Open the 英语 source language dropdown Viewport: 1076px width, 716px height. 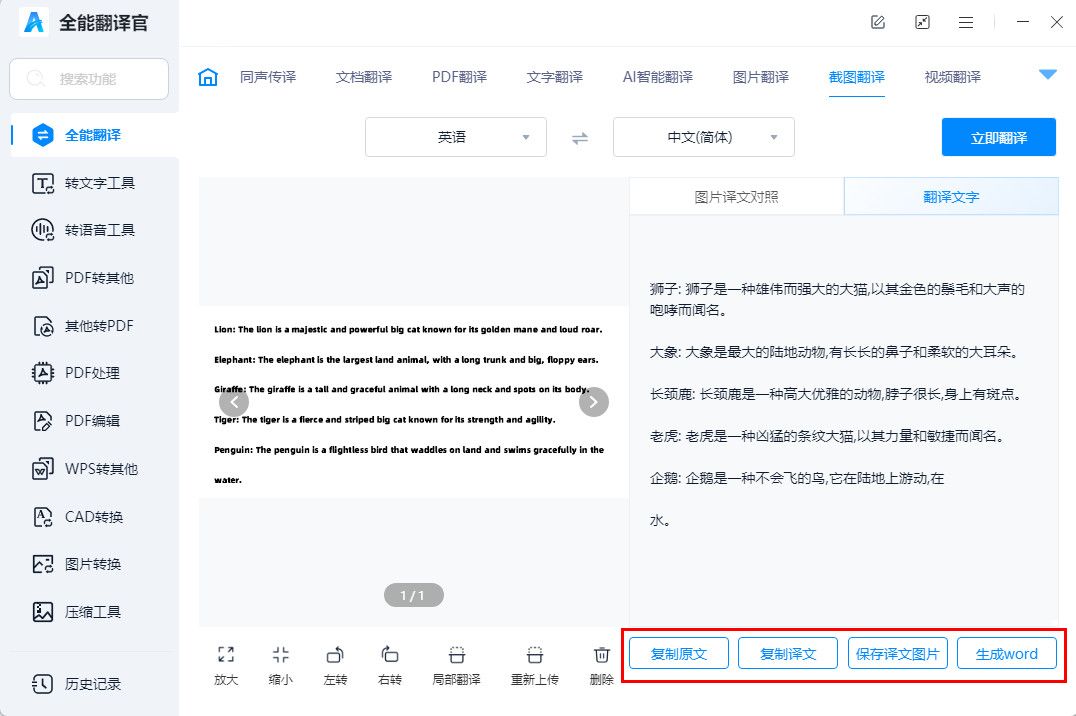click(456, 137)
